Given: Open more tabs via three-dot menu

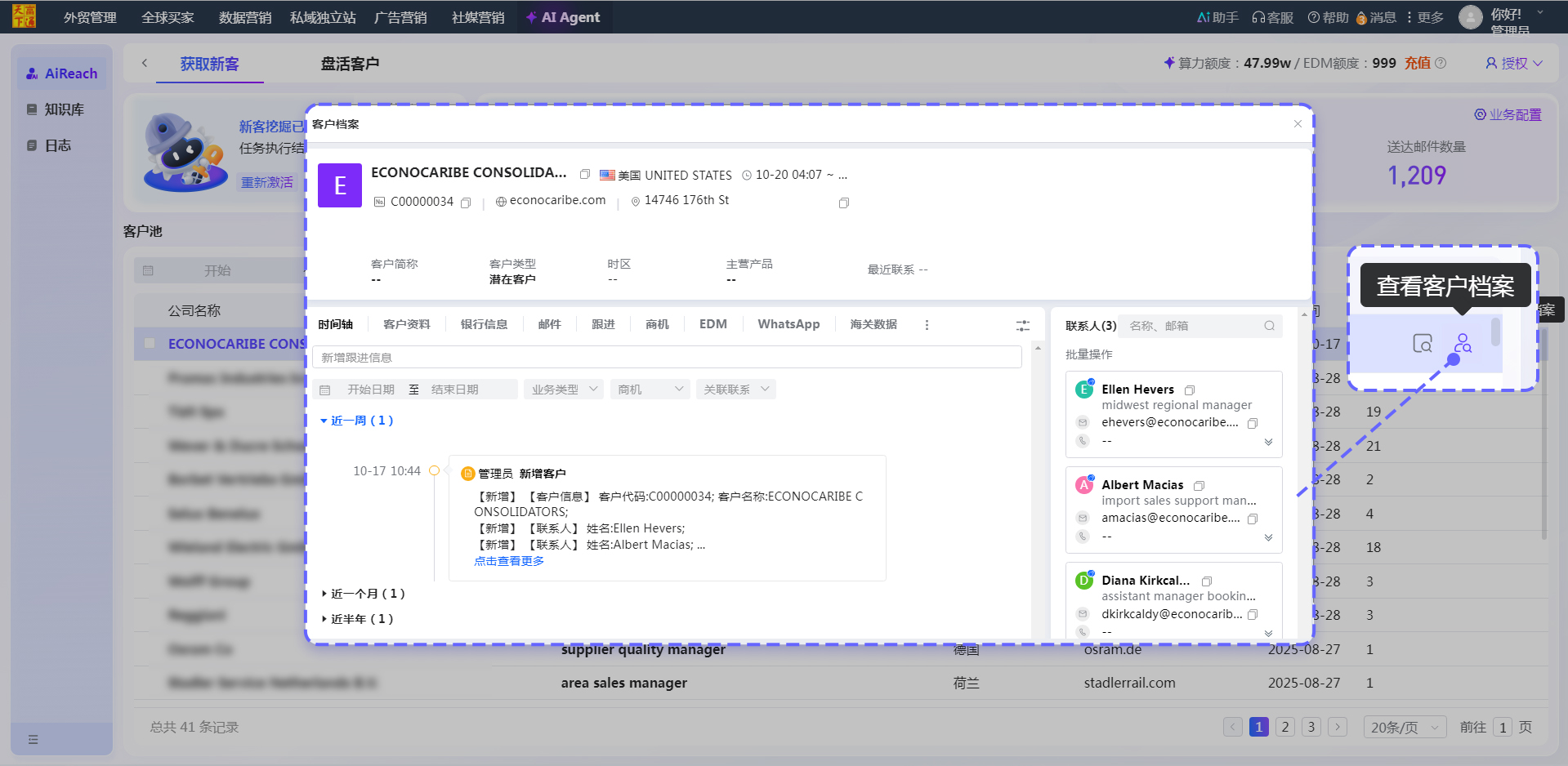Looking at the screenshot, I should pos(927,325).
